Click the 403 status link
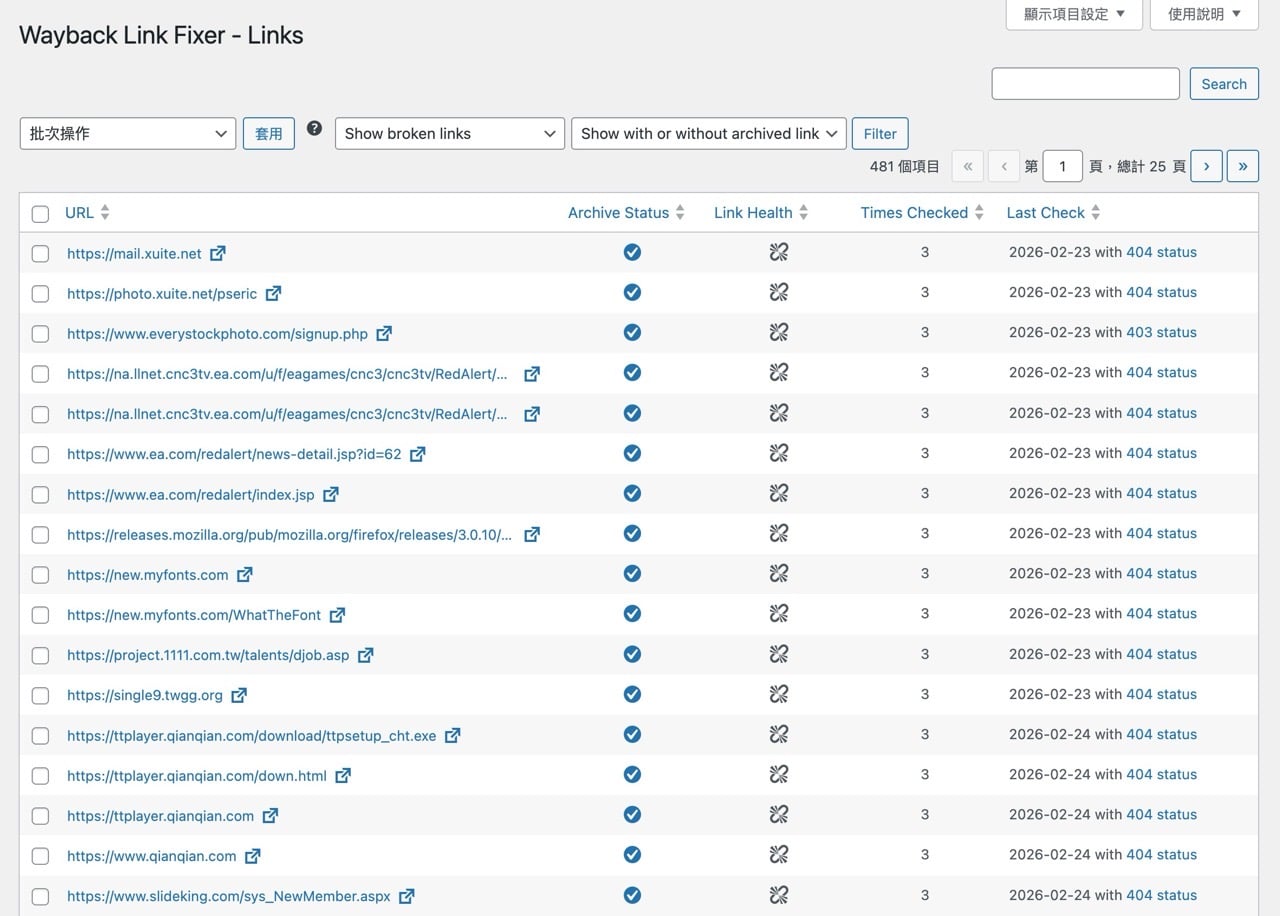1280x916 pixels. [x=1161, y=332]
